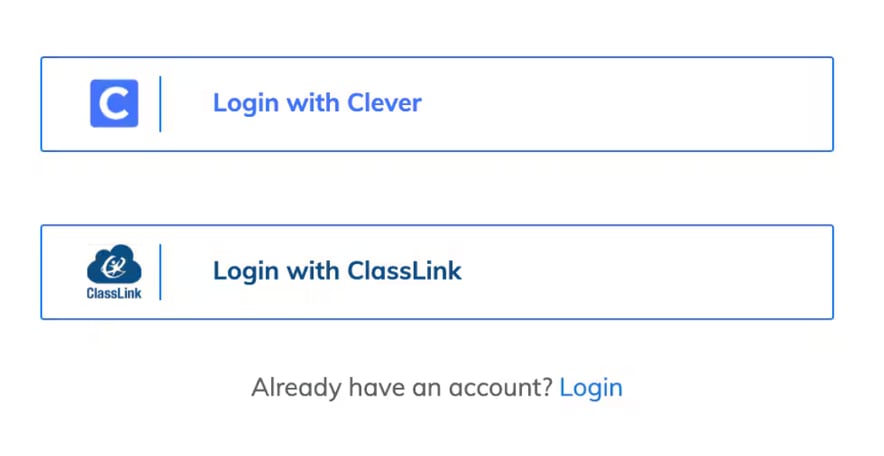
Task: Click the word 'Clever' in the top button
Action: 384,103
